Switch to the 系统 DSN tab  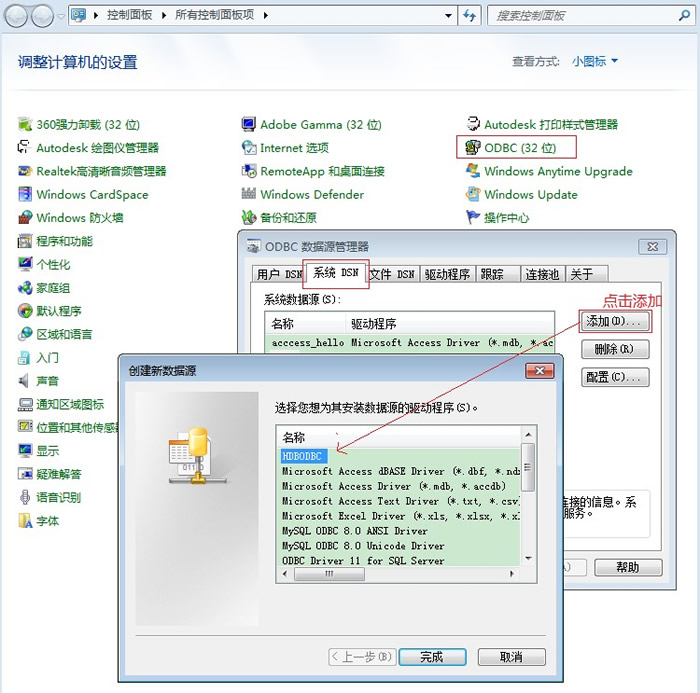[x=335, y=273]
